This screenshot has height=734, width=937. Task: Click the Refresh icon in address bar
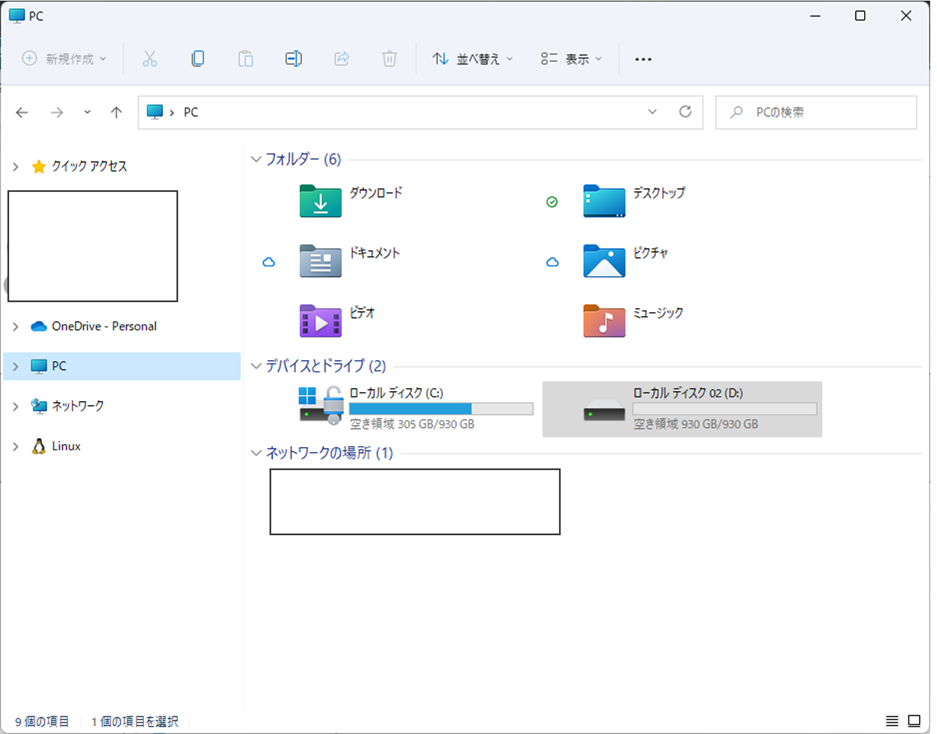(x=685, y=112)
